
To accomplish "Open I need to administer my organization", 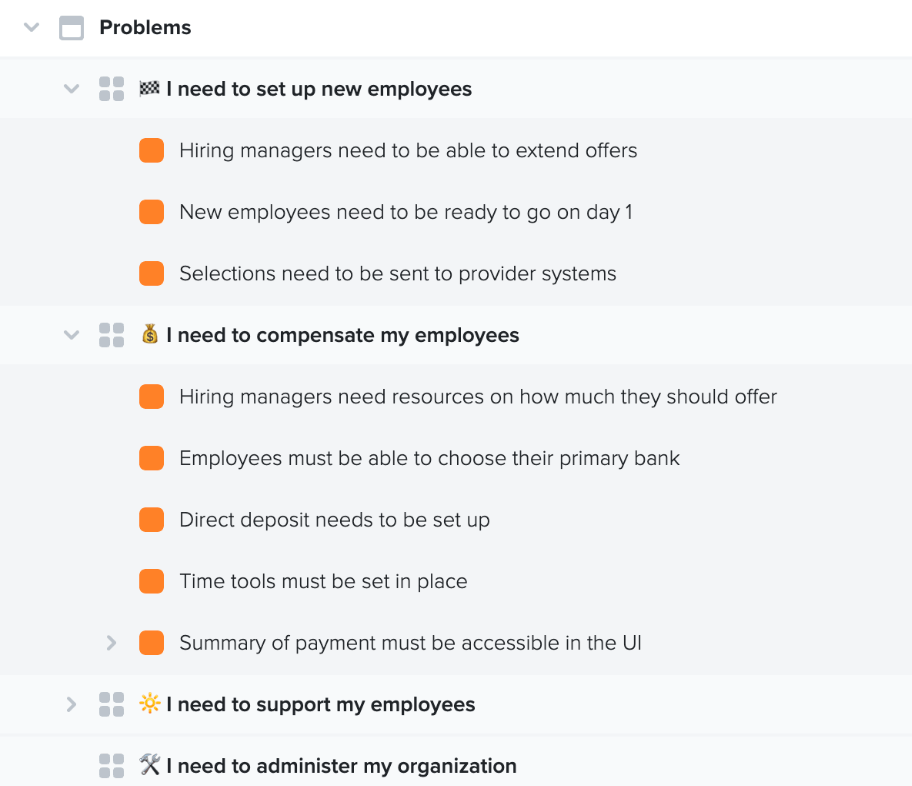I will coord(341,766).
